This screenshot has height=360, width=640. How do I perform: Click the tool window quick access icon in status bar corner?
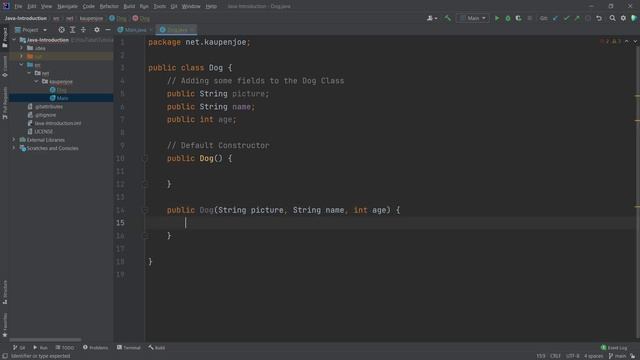pyautogui.click(x=5, y=356)
